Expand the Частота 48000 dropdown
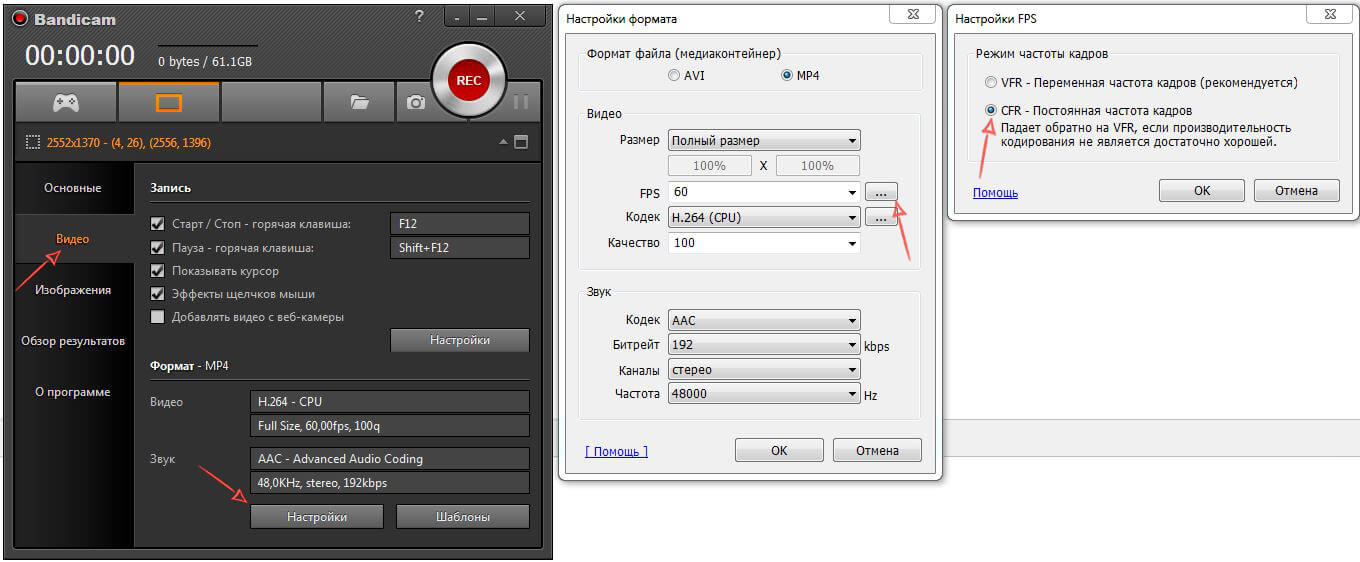Screen dimensions: 1360x562 pyautogui.click(x=764, y=394)
